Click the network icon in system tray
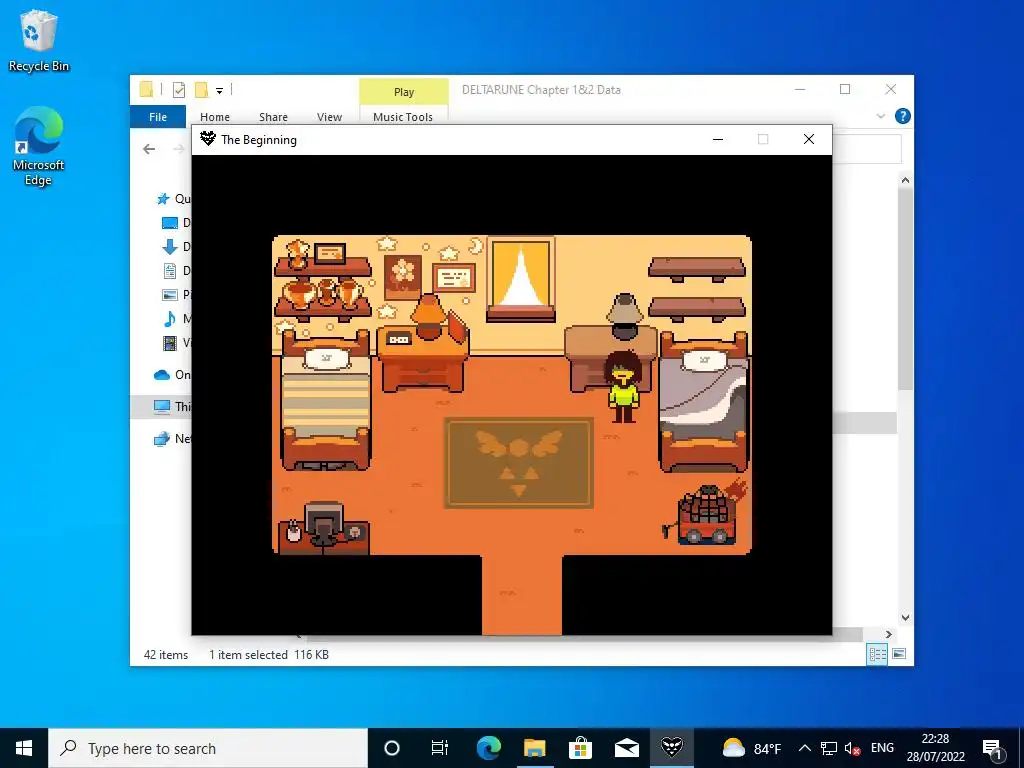The height and width of the screenshot is (768, 1024). (829, 748)
